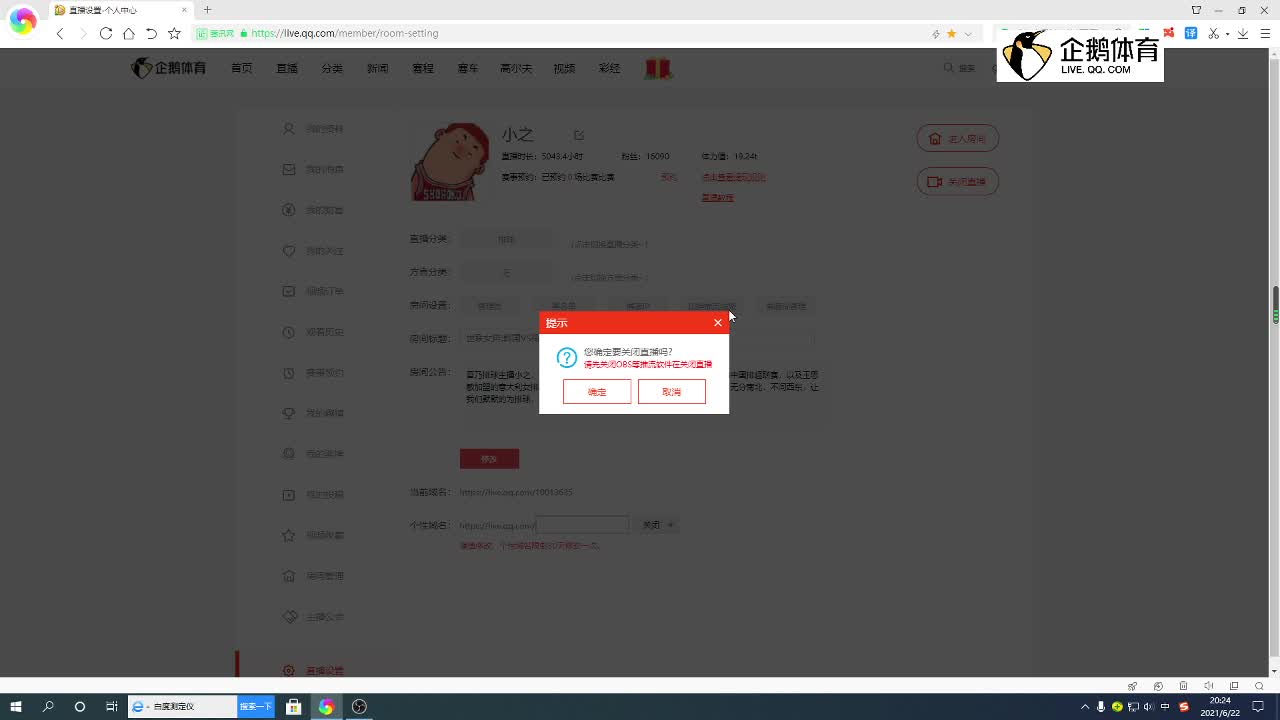Open a new browser tab

[207, 10]
